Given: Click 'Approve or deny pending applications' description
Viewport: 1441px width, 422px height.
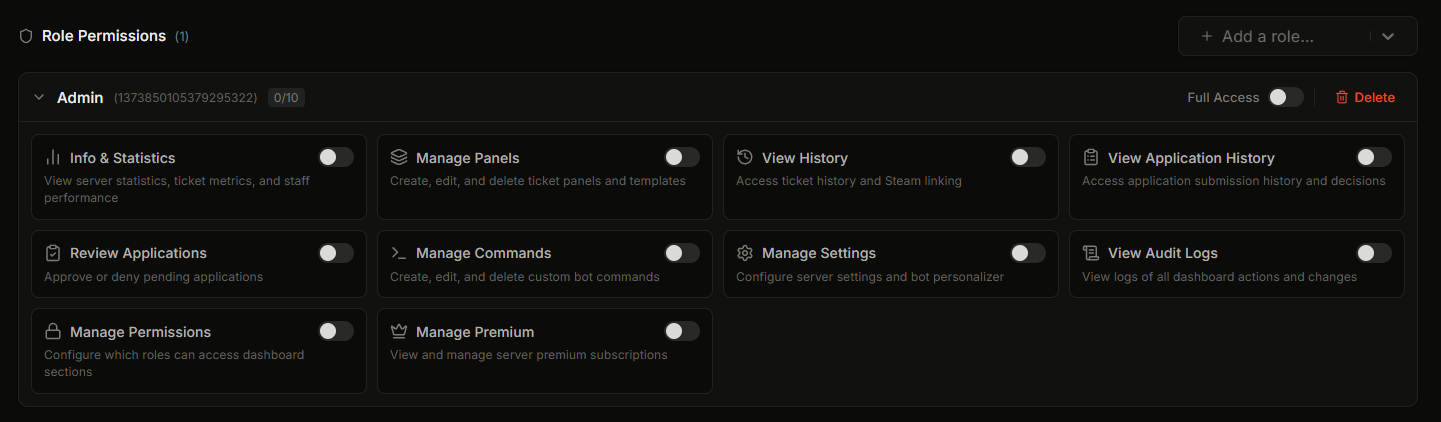Looking at the screenshot, I should [153, 277].
